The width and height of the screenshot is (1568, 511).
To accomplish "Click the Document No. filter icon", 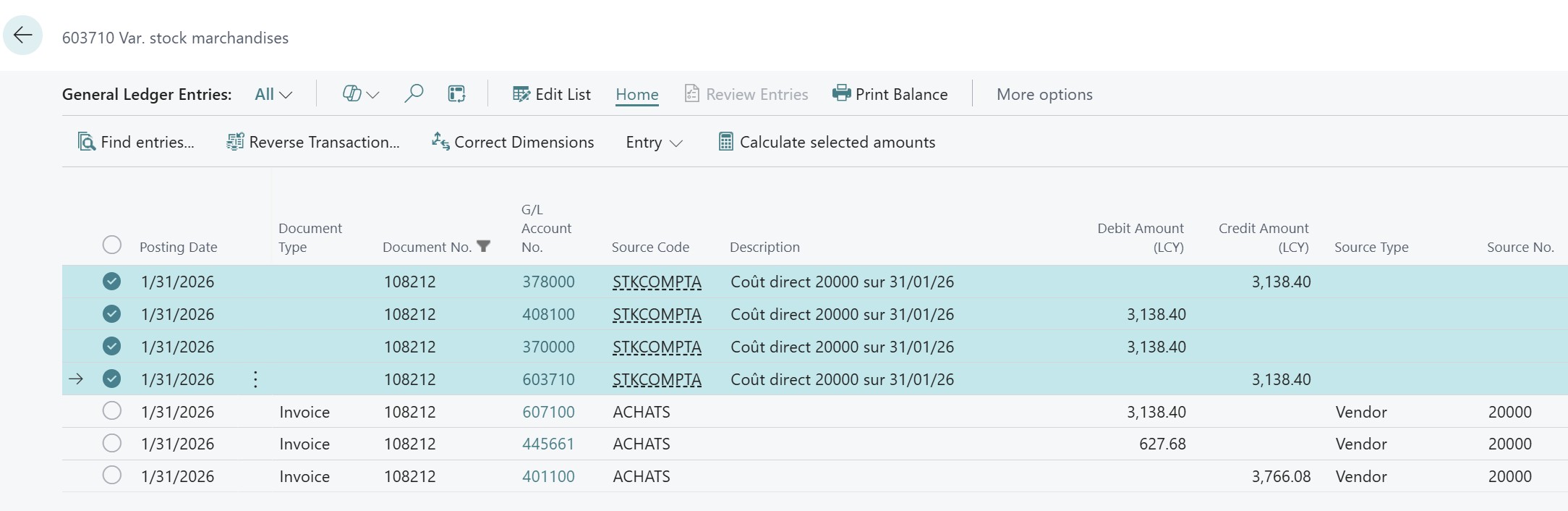I will 484,247.
